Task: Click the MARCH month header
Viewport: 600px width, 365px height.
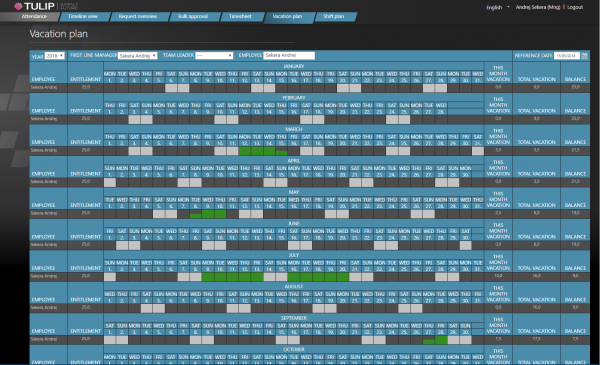Action: click(x=293, y=129)
